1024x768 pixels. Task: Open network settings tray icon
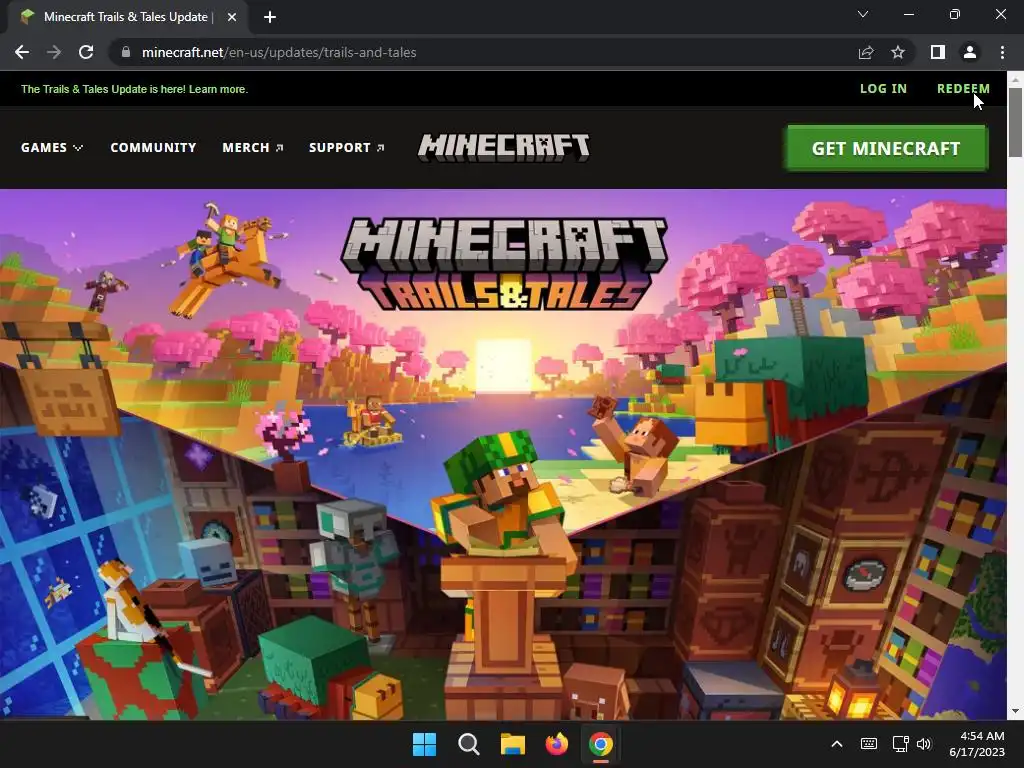(x=900, y=744)
